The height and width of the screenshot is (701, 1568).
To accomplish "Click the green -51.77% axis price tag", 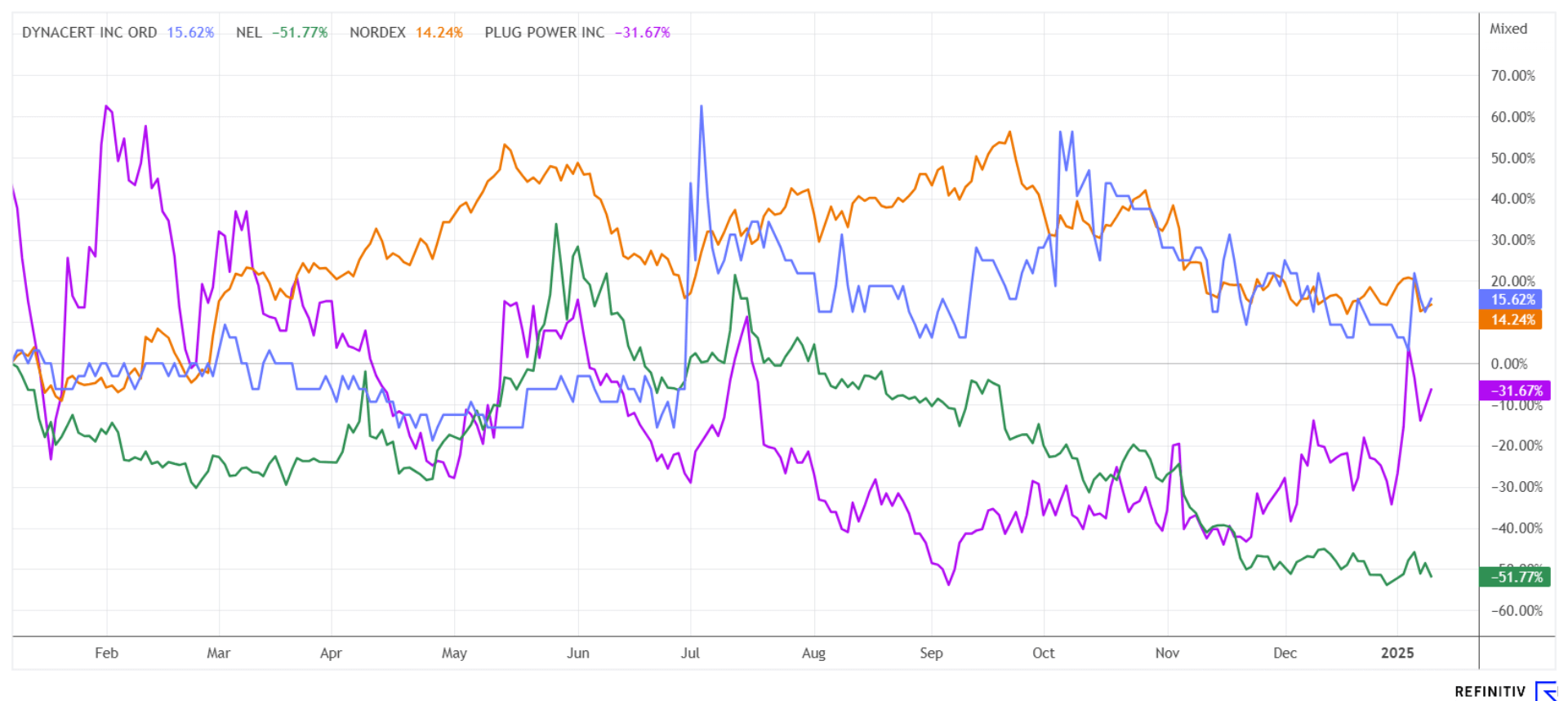I will coord(1515,577).
